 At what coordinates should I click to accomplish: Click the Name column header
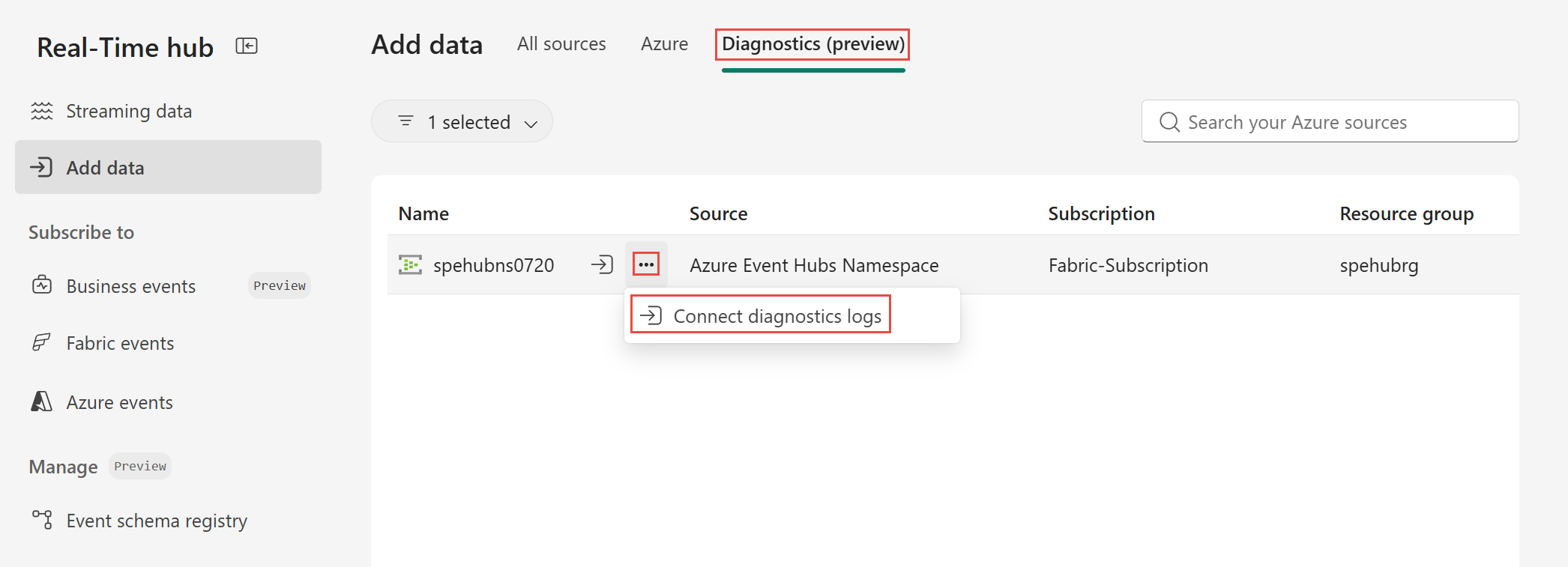pyautogui.click(x=423, y=213)
